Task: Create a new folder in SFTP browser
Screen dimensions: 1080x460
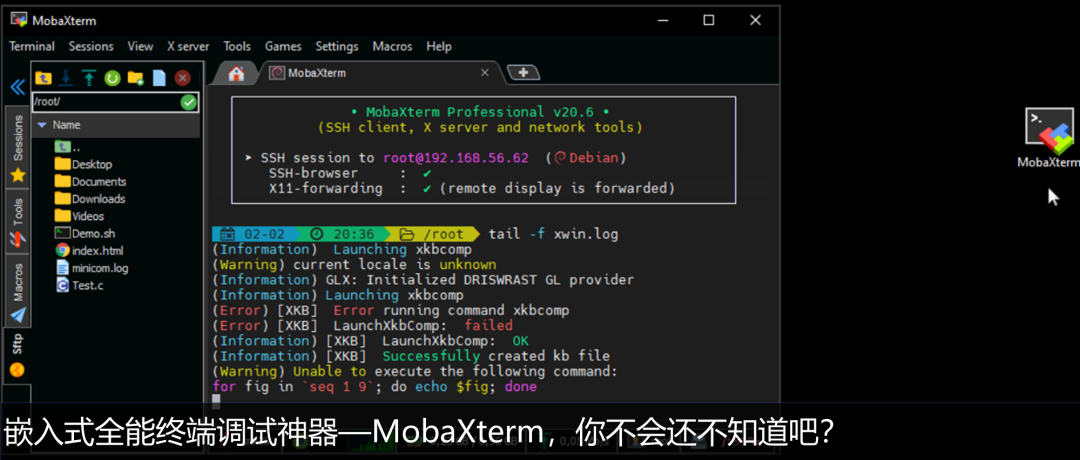Action: pos(136,77)
